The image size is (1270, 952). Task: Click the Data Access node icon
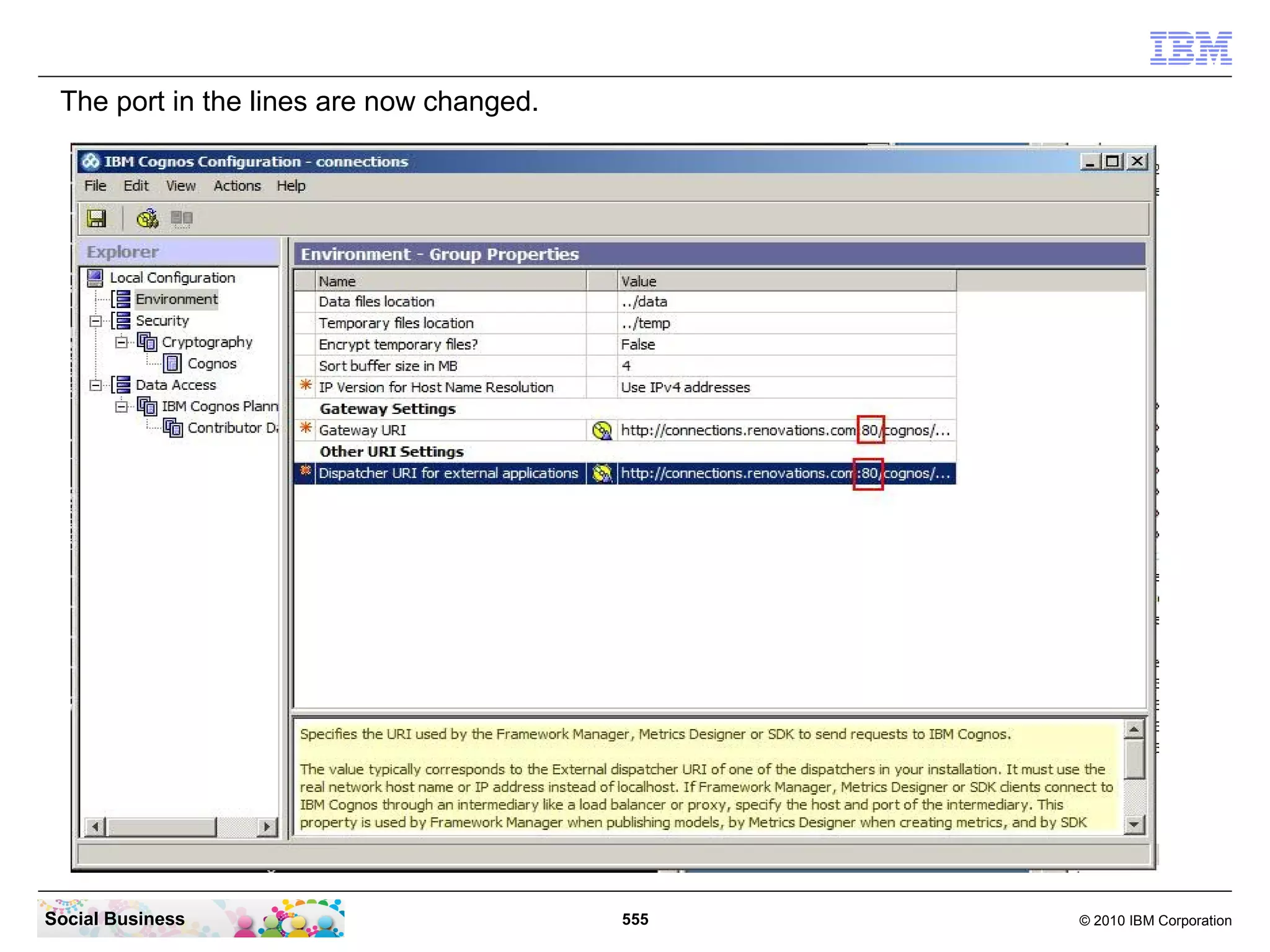121,385
